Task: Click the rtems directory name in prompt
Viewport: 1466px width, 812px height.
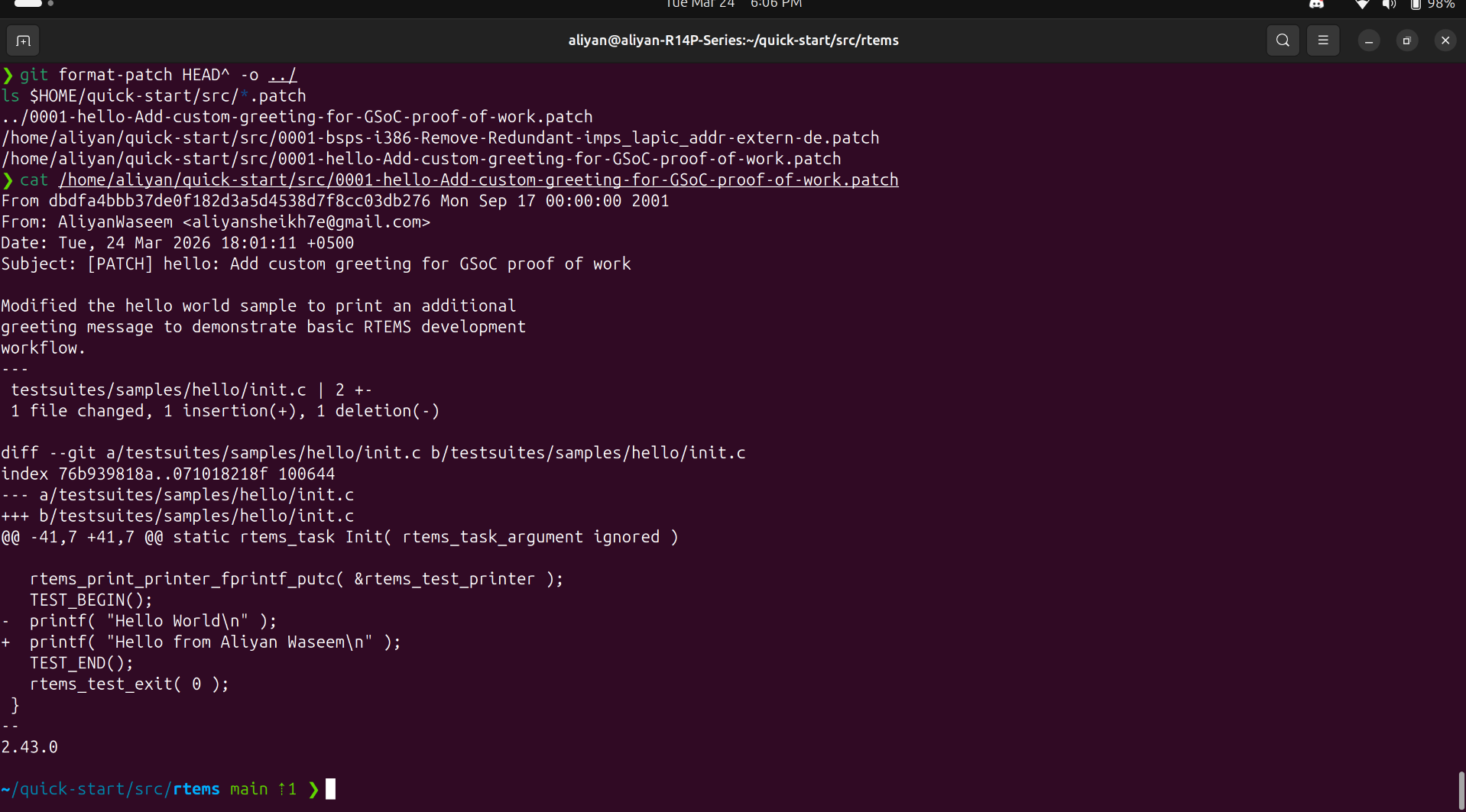Action: click(x=196, y=789)
